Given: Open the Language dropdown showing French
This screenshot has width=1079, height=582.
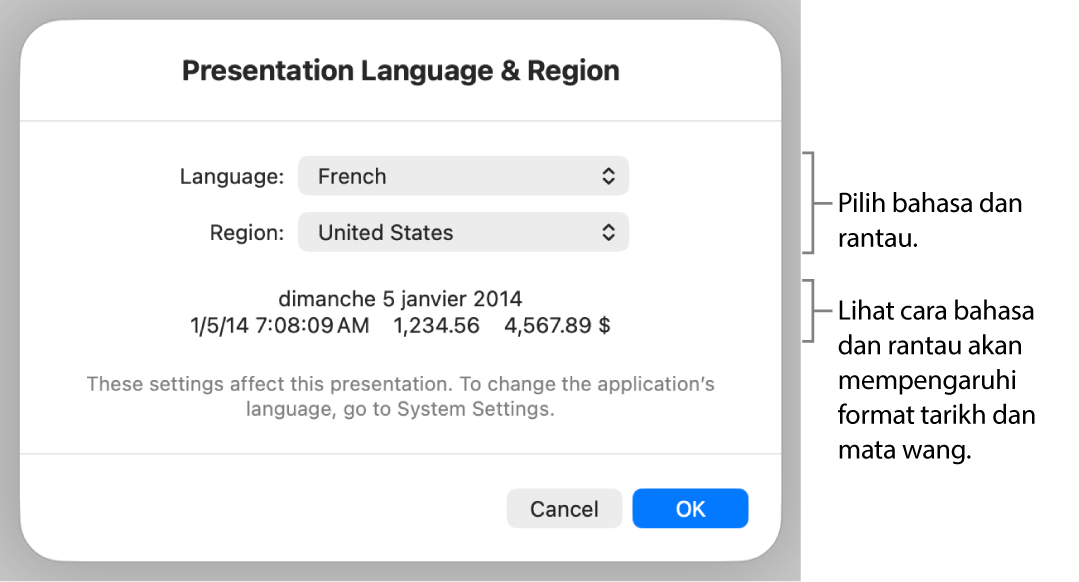Looking at the screenshot, I should (x=464, y=176).
